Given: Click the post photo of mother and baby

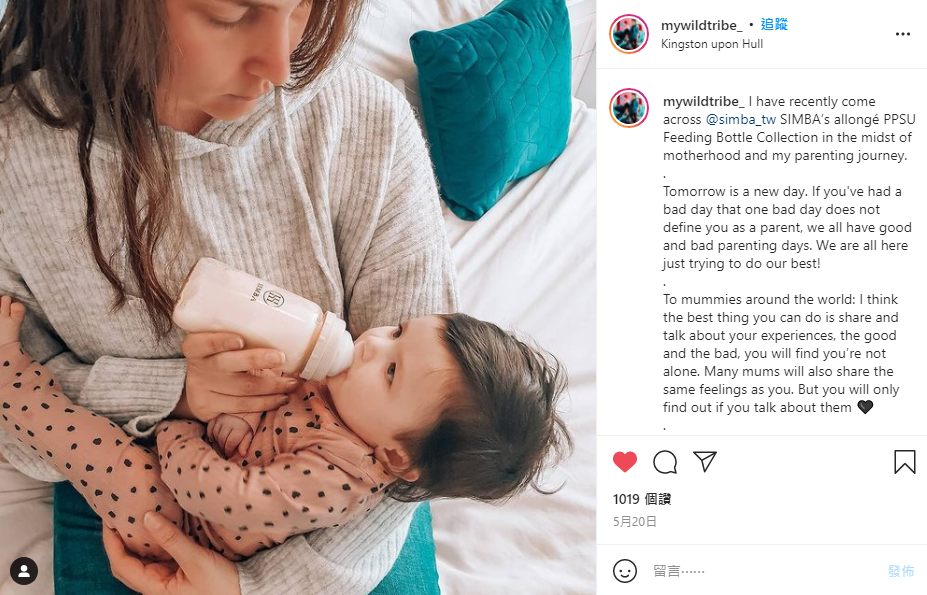Looking at the screenshot, I should click(298, 298).
